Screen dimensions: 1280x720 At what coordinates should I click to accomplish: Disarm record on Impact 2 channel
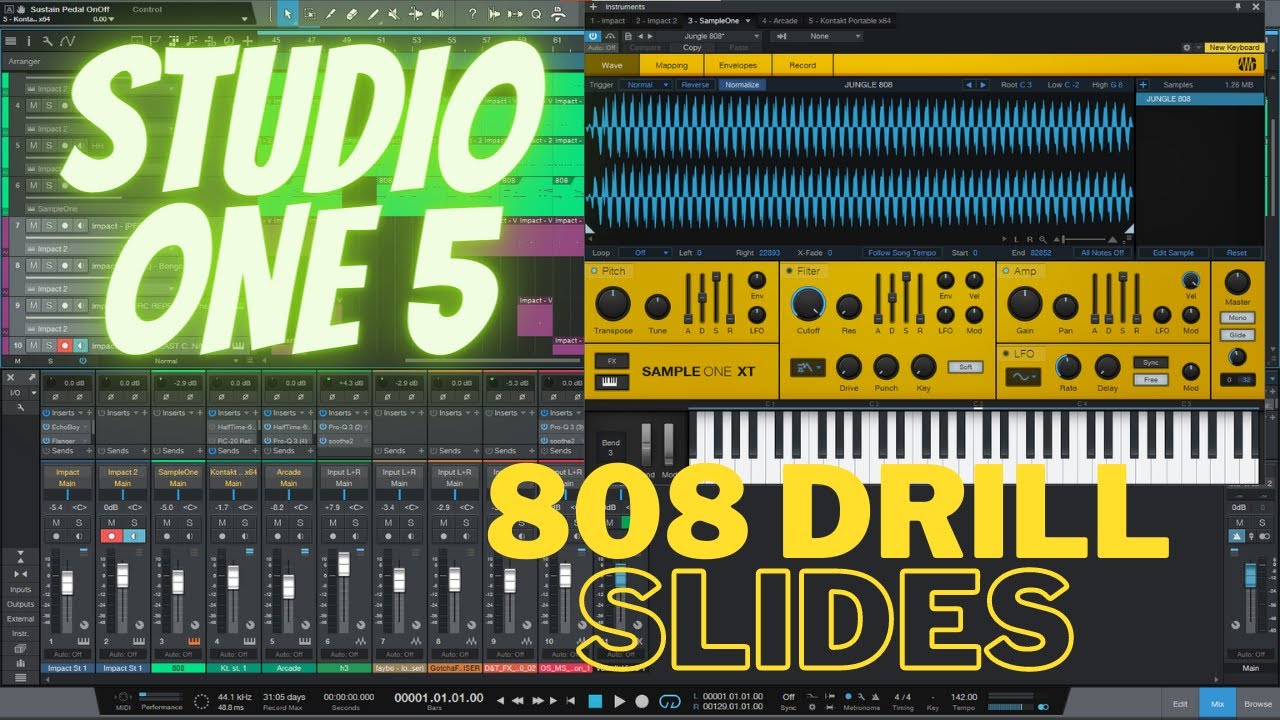pyautogui.click(x=112, y=536)
